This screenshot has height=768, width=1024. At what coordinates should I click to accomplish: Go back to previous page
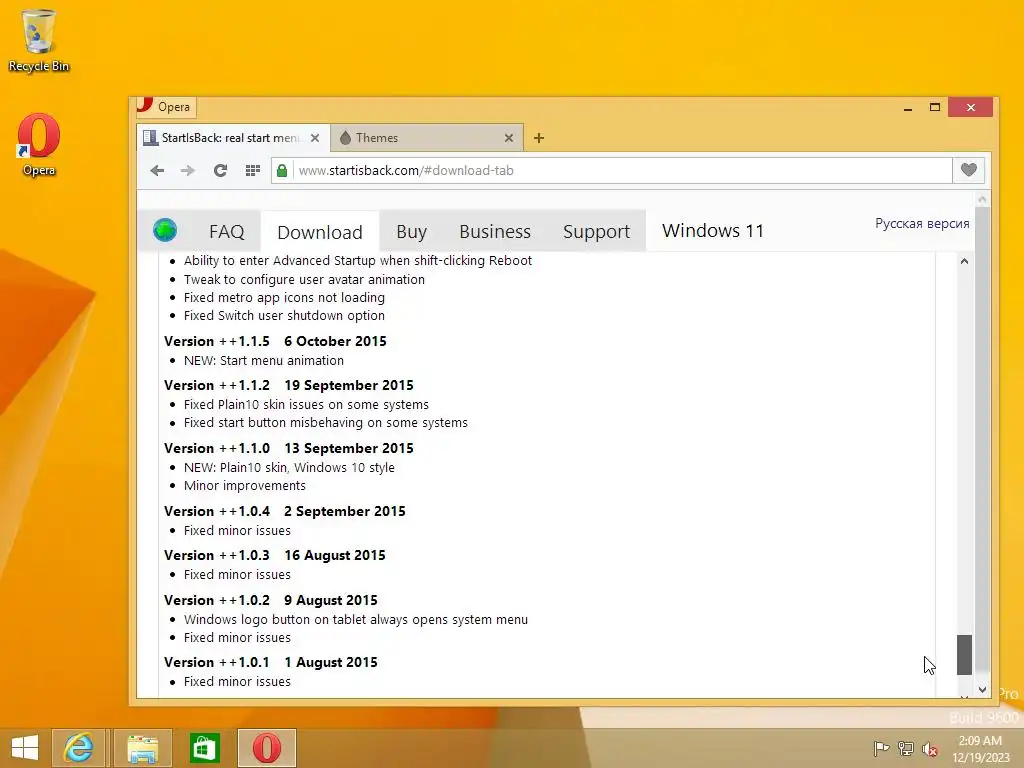point(157,170)
